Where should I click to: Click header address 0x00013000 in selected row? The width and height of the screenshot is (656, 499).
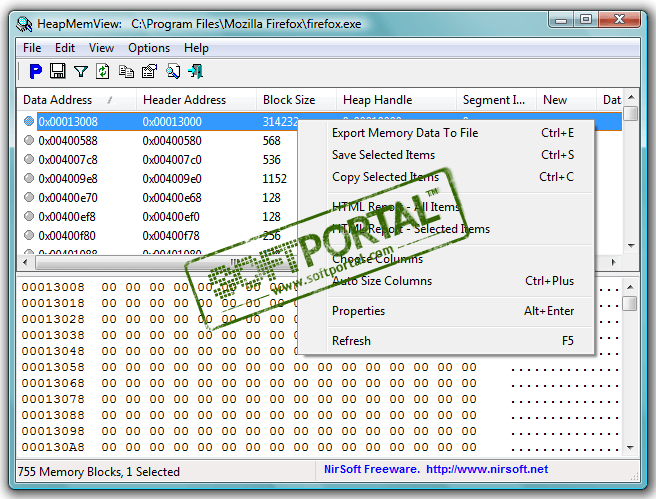point(172,122)
